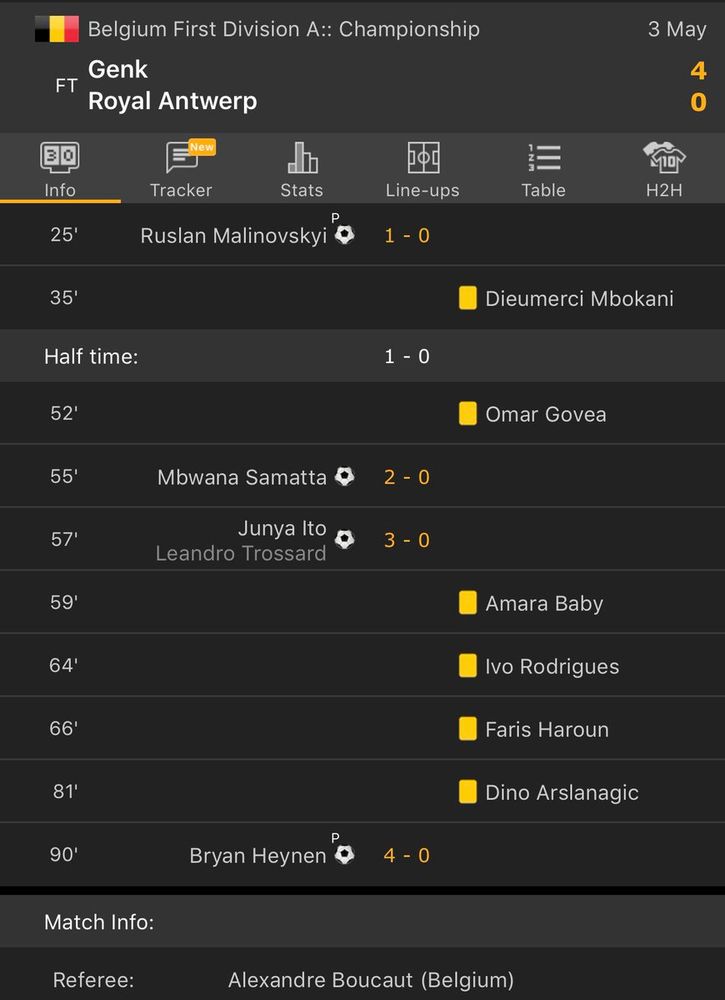The height and width of the screenshot is (1000, 725).
Task: Tap Dieumerci Mbokani's yellow card icon
Action: 467,298
